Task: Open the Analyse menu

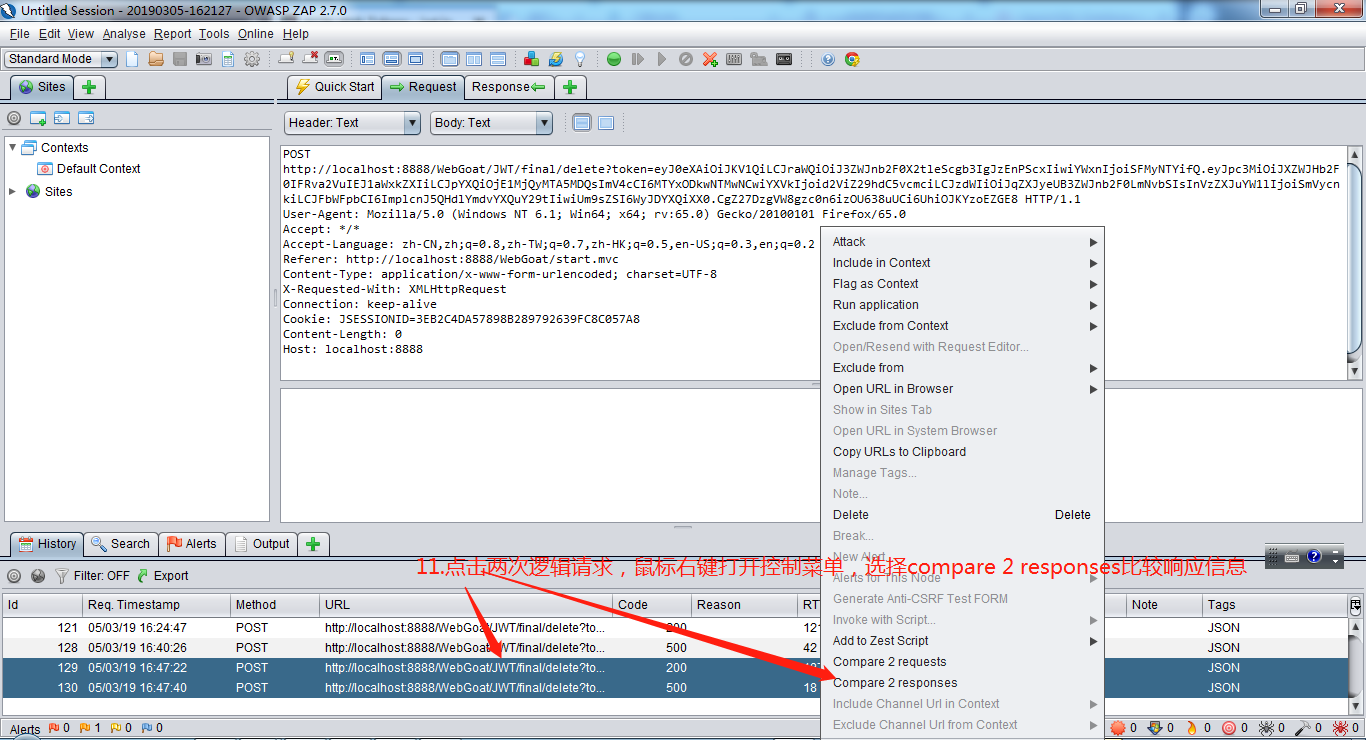Action: tap(124, 34)
